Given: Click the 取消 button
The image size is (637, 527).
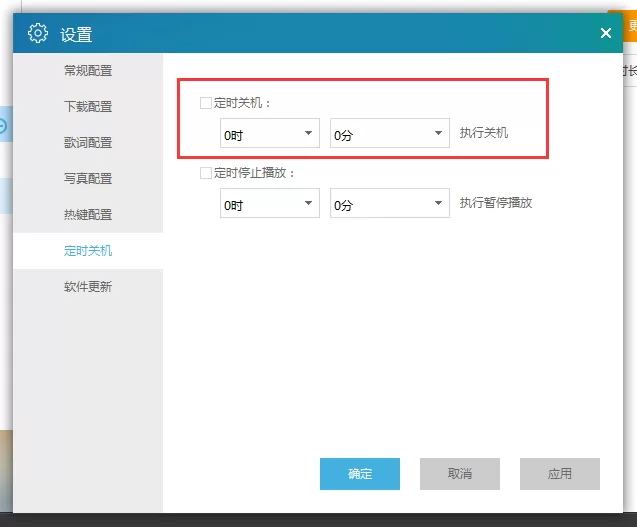Looking at the screenshot, I should 460,474.
